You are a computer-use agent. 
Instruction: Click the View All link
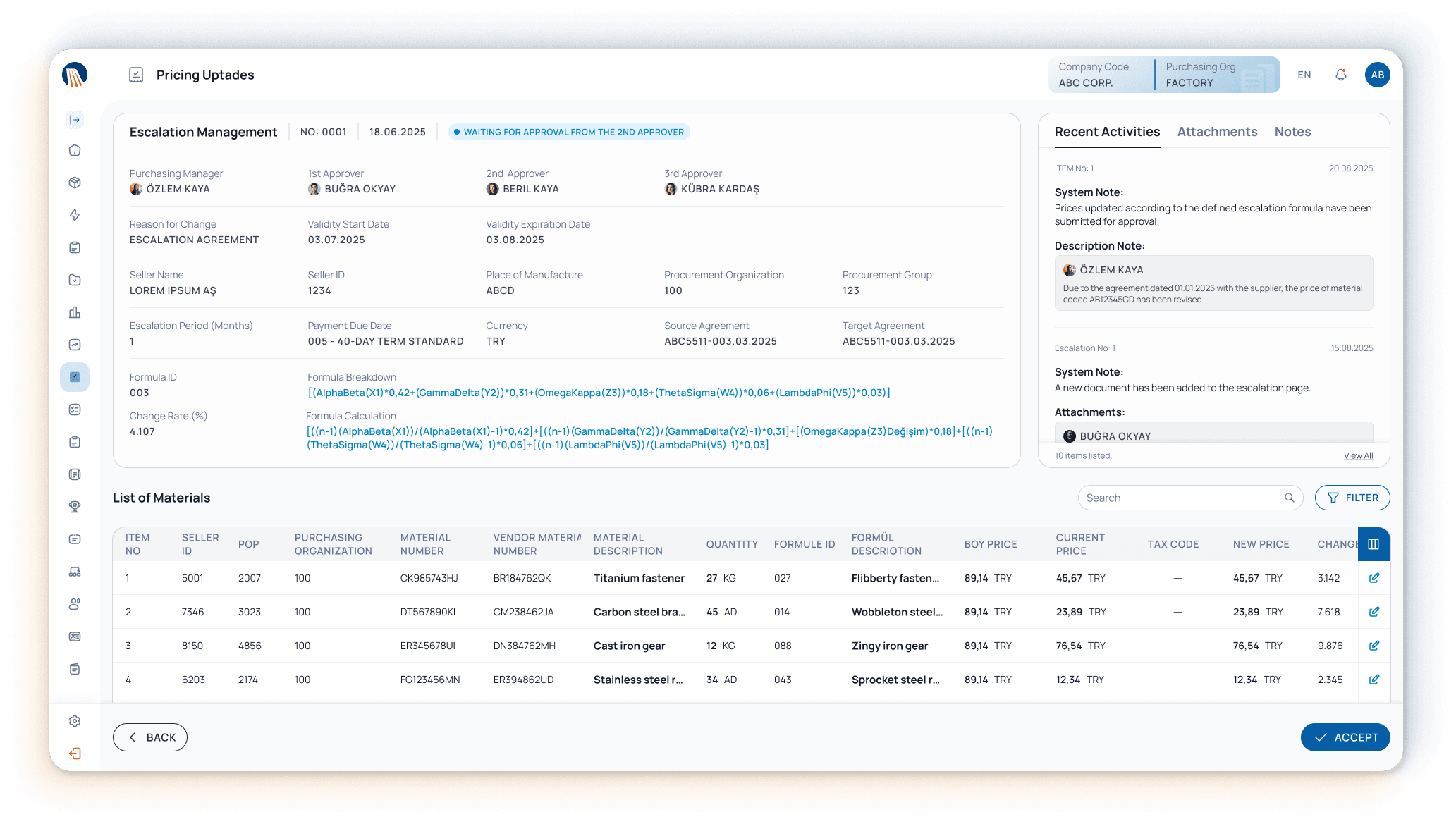click(1358, 456)
